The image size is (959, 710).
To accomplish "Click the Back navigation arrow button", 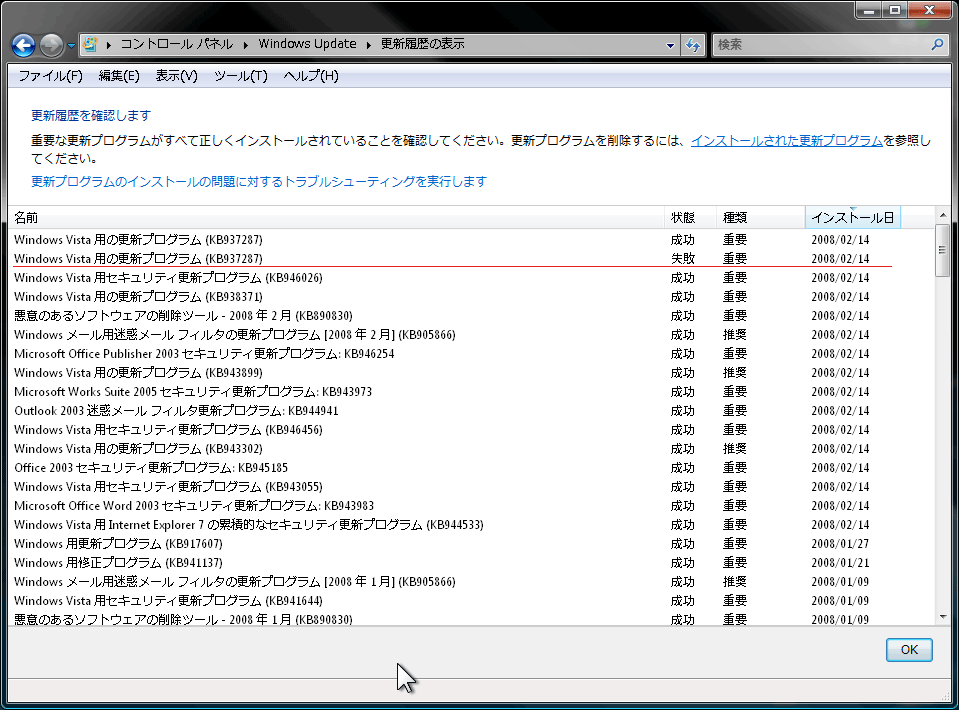I will [23, 45].
